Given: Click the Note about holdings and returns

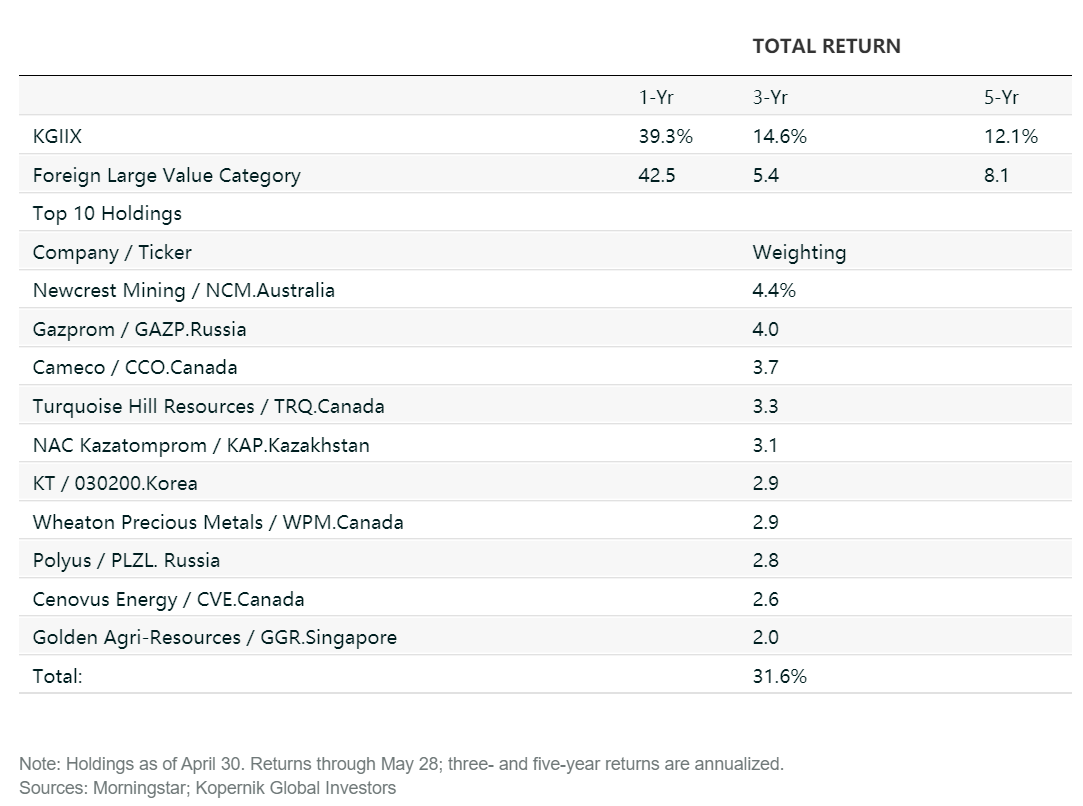Looking at the screenshot, I should [x=401, y=765].
